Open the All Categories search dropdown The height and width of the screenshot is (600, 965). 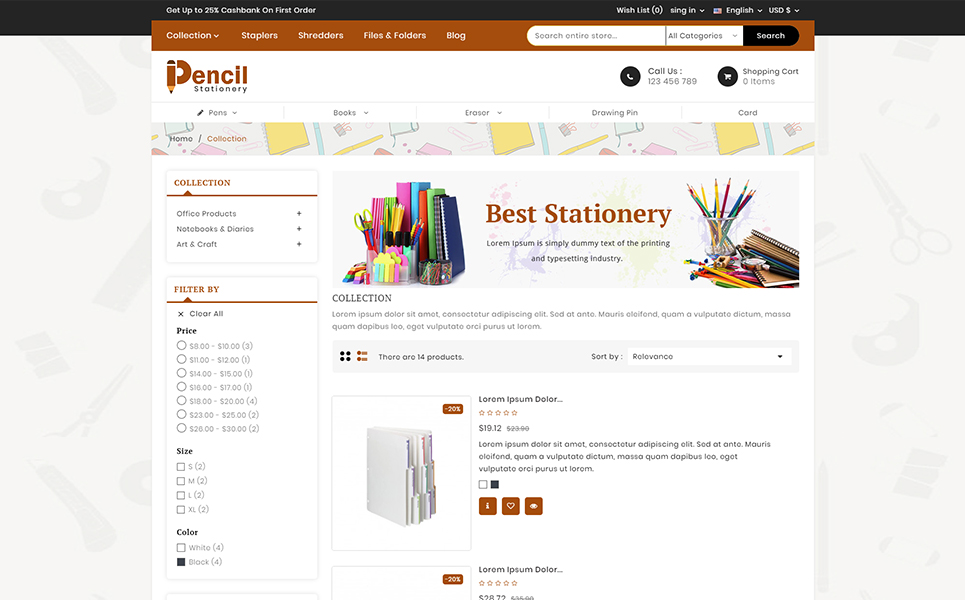tap(704, 36)
